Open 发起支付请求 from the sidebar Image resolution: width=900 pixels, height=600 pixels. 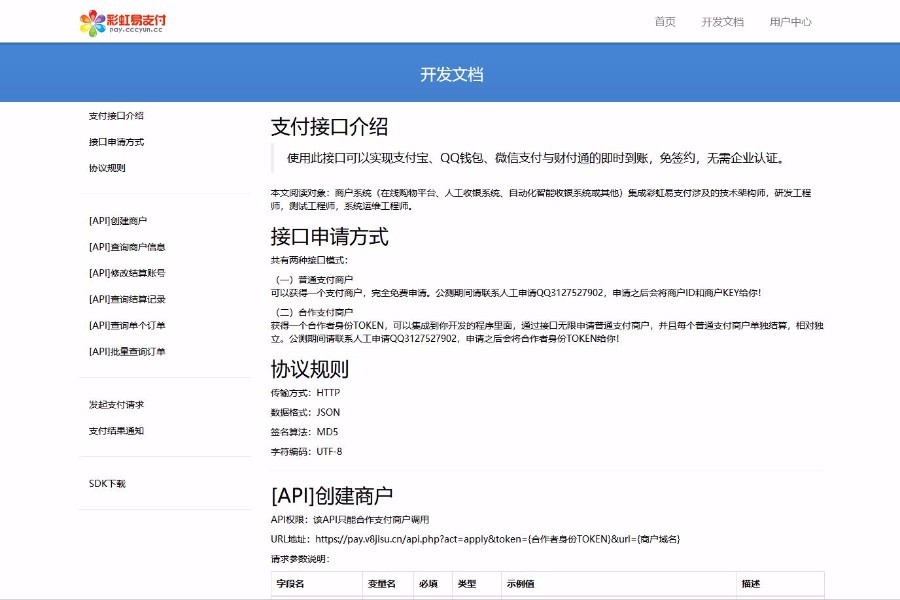(x=114, y=405)
